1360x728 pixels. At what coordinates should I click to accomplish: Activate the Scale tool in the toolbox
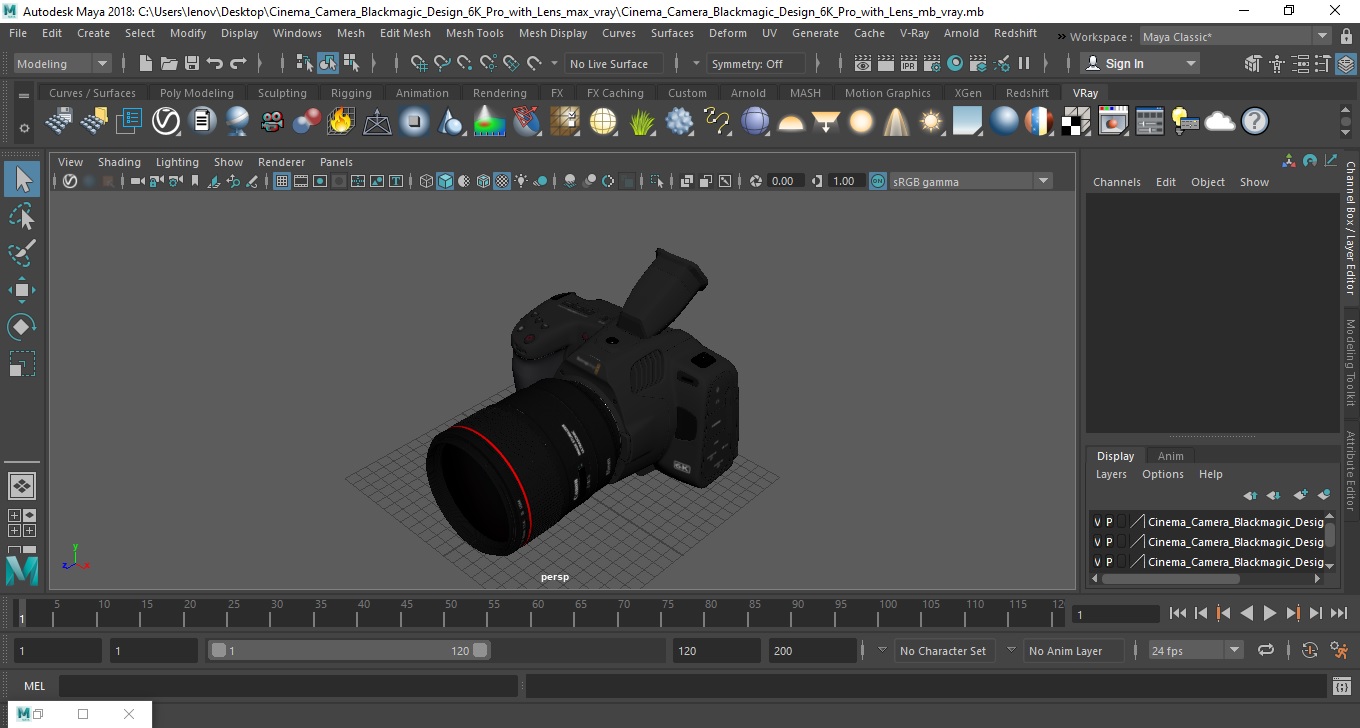pyautogui.click(x=22, y=363)
